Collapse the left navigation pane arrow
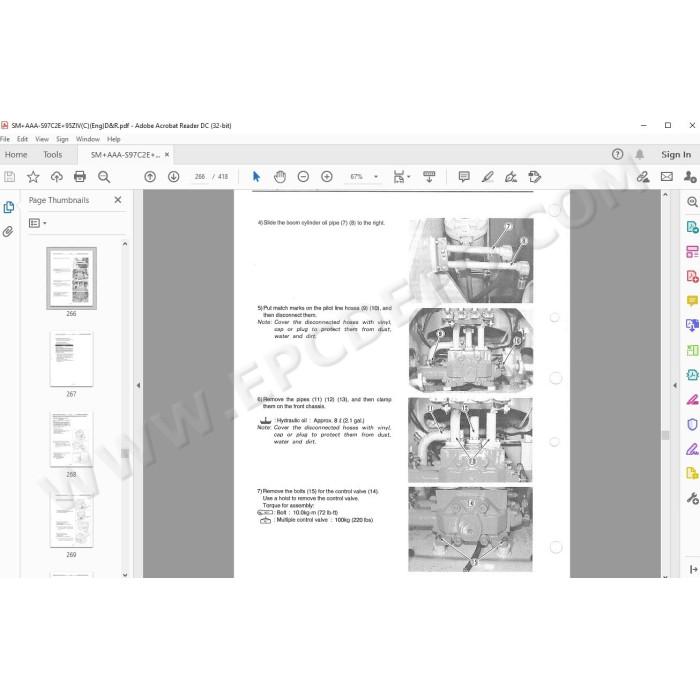Viewport: 700px width, 700px height. 138,385
